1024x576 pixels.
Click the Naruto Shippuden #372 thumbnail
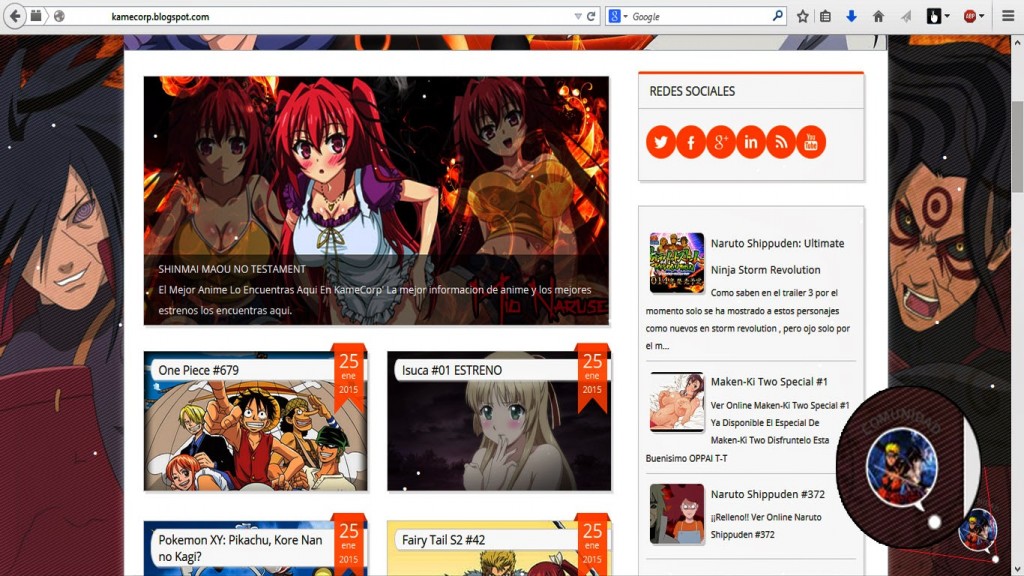(677, 514)
